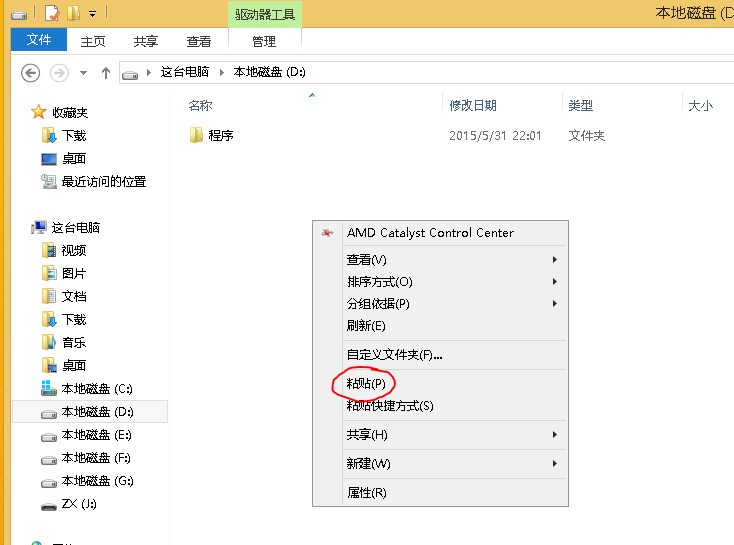Open the 文件 ribbon tab
The width and height of the screenshot is (734, 545).
39,40
